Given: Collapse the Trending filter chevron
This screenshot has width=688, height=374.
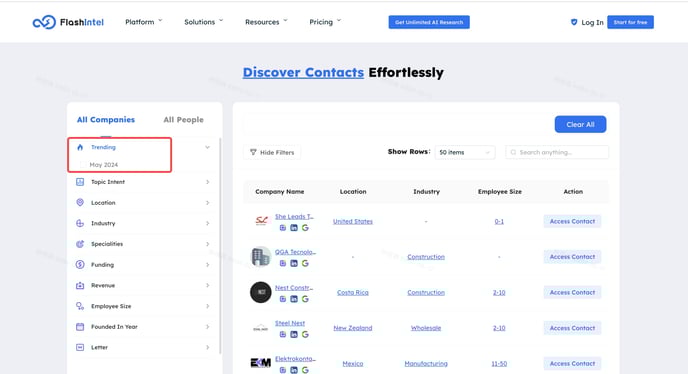Looking at the screenshot, I should [x=208, y=147].
